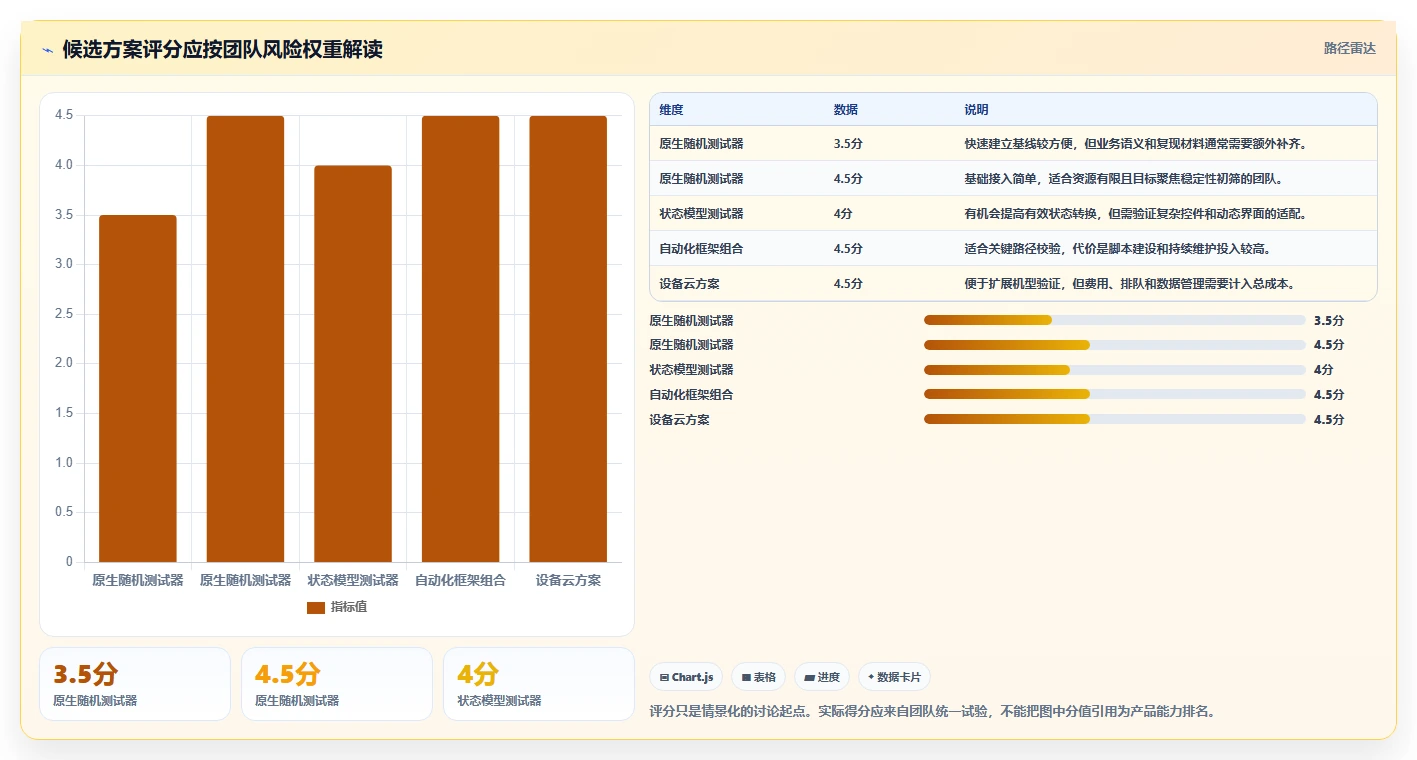Click the 状态模型测试器 progress bar showing 4分
Image resolution: width=1417 pixels, height=760 pixels.
click(1115, 370)
